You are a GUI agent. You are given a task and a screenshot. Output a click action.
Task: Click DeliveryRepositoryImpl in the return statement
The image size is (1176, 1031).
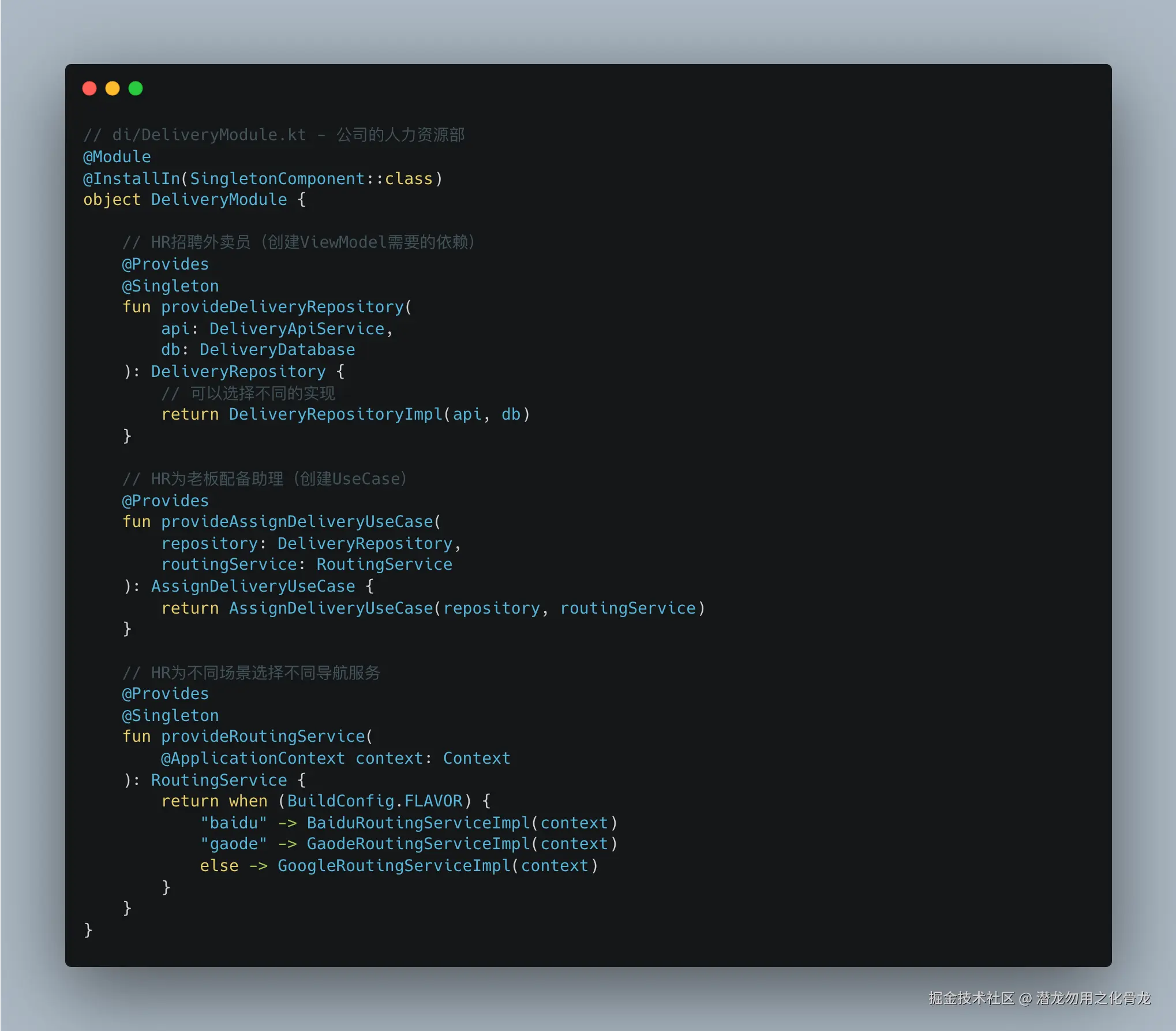coord(335,414)
